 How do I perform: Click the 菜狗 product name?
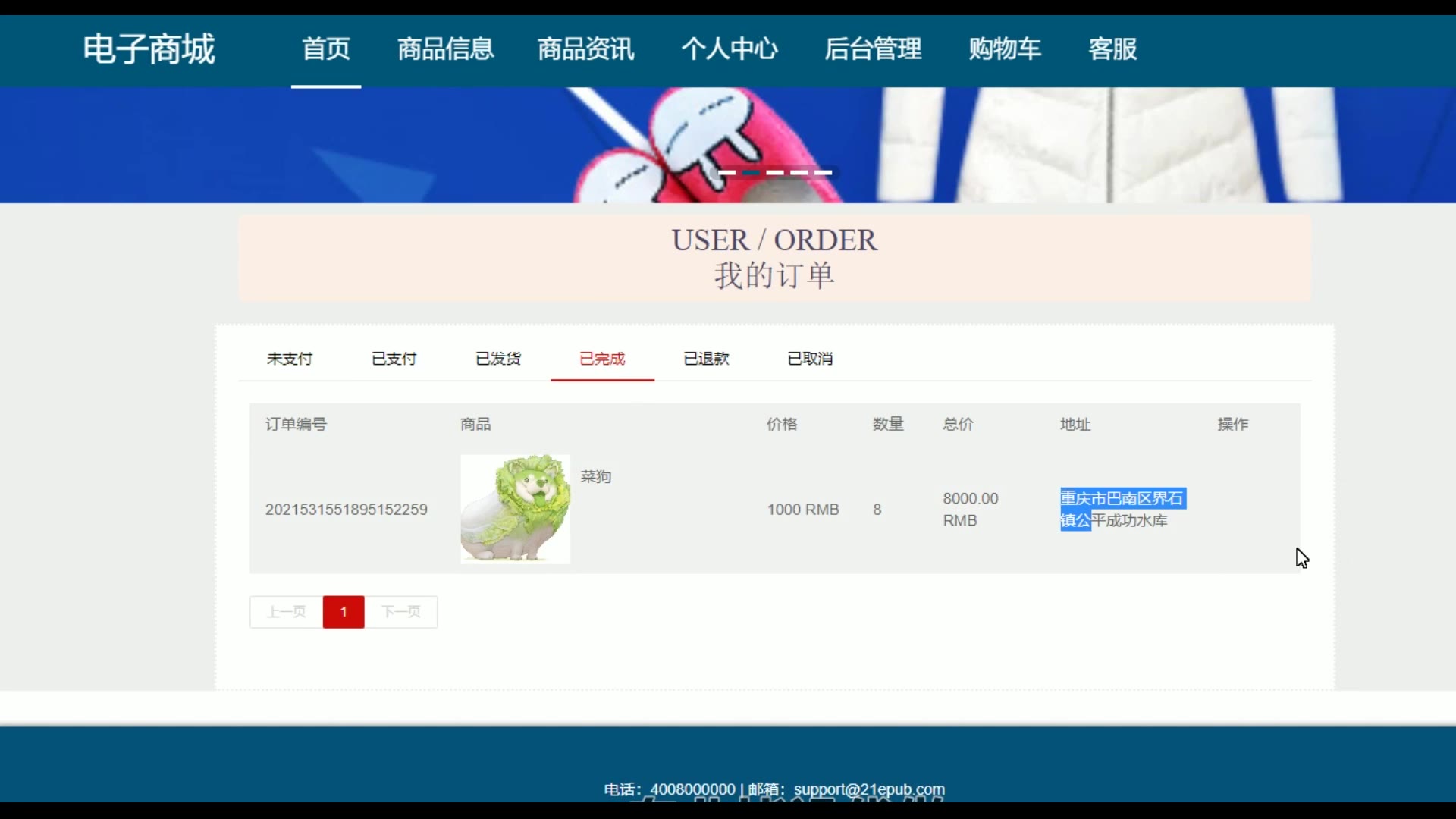[596, 477]
